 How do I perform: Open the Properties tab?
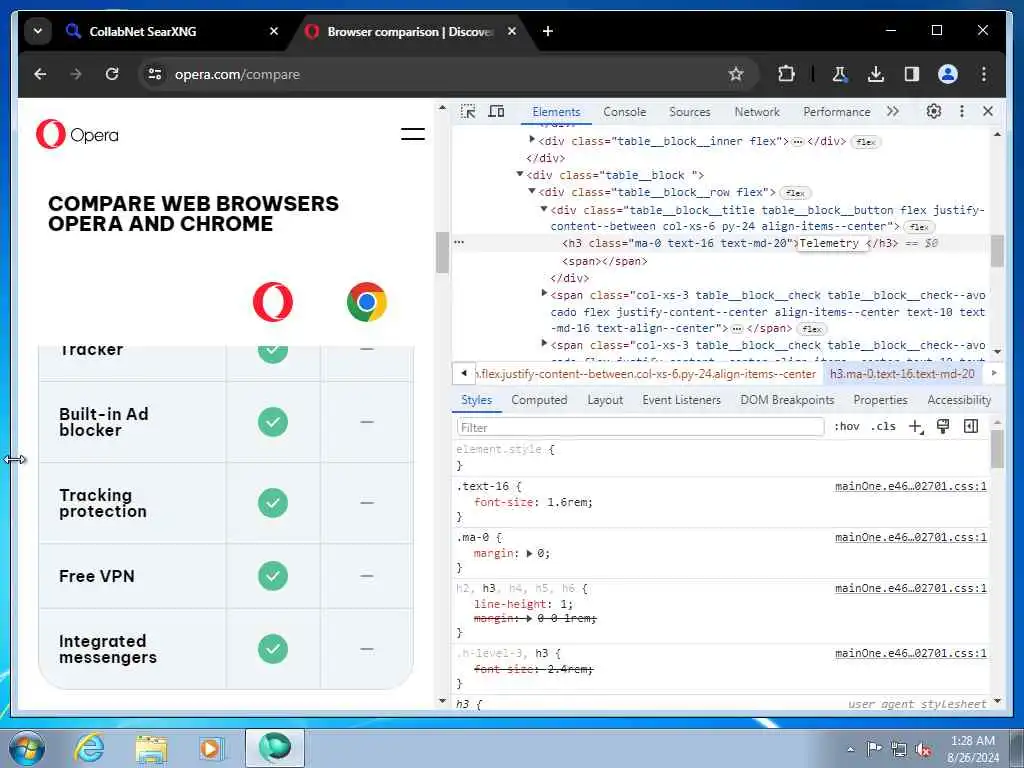pyautogui.click(x=880, y=400)
